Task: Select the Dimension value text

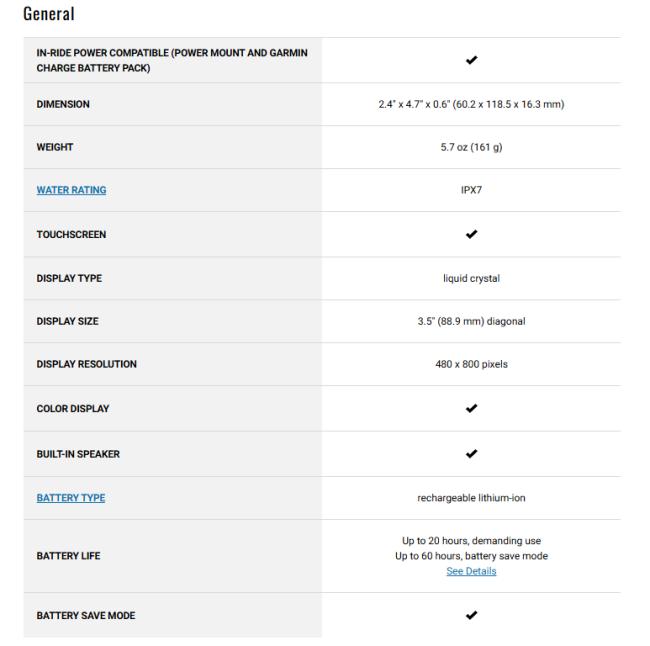Action: click(471, 104)
